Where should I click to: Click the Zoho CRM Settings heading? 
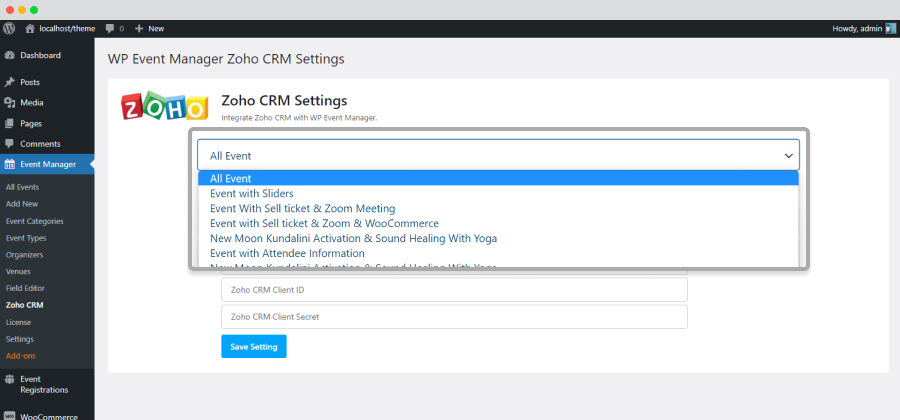click(284, 100)
